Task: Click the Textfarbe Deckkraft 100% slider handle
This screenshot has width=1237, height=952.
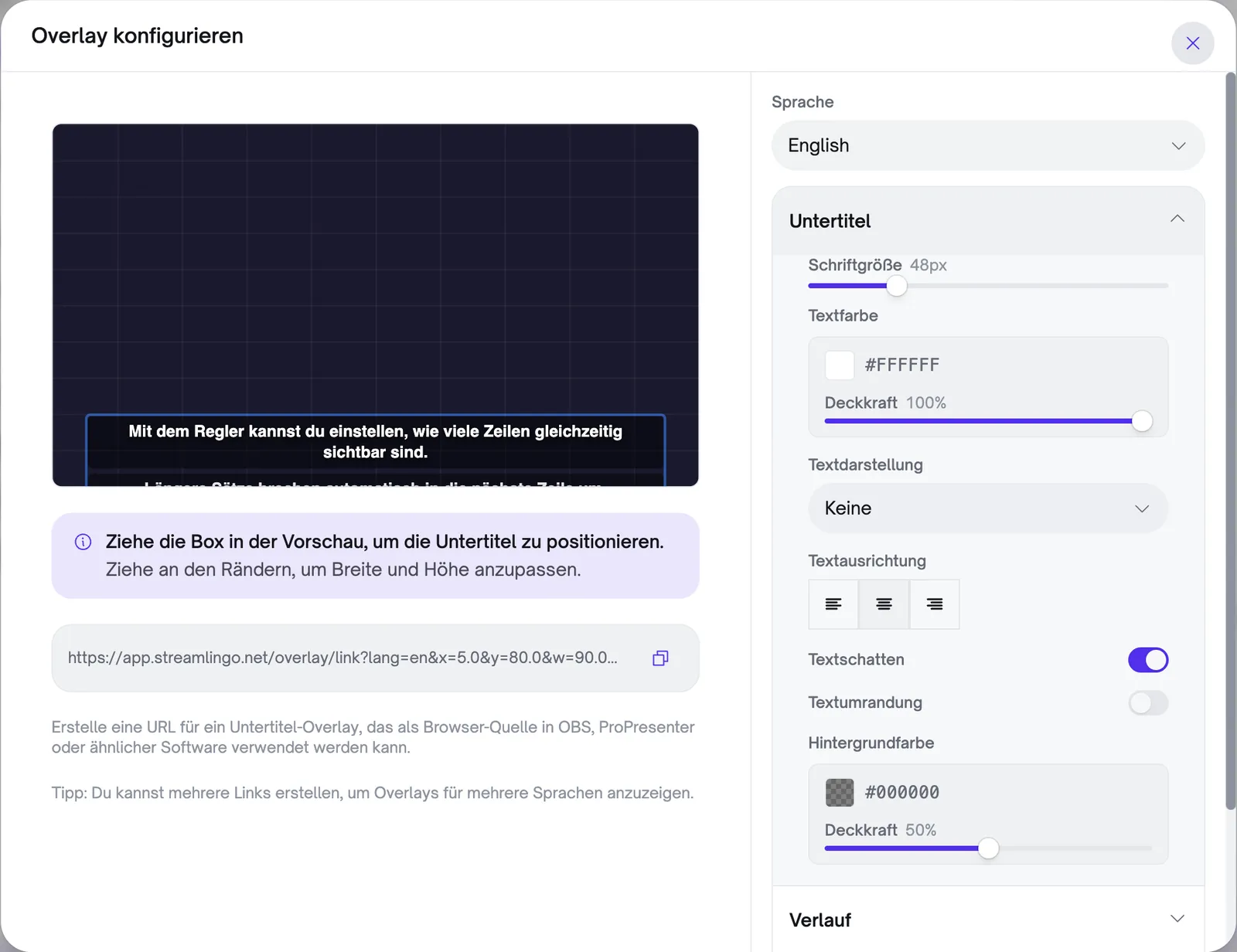Action: [1141, 421]
